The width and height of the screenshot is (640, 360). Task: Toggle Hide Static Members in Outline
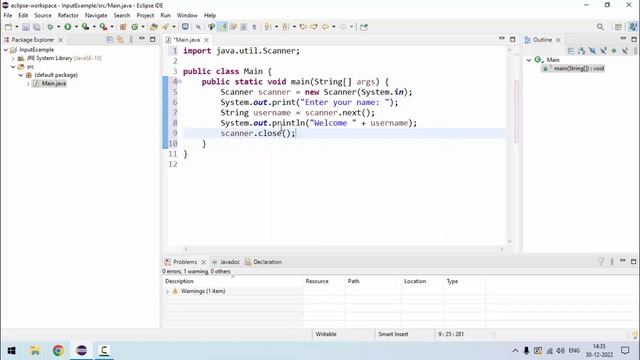[603, 51]
